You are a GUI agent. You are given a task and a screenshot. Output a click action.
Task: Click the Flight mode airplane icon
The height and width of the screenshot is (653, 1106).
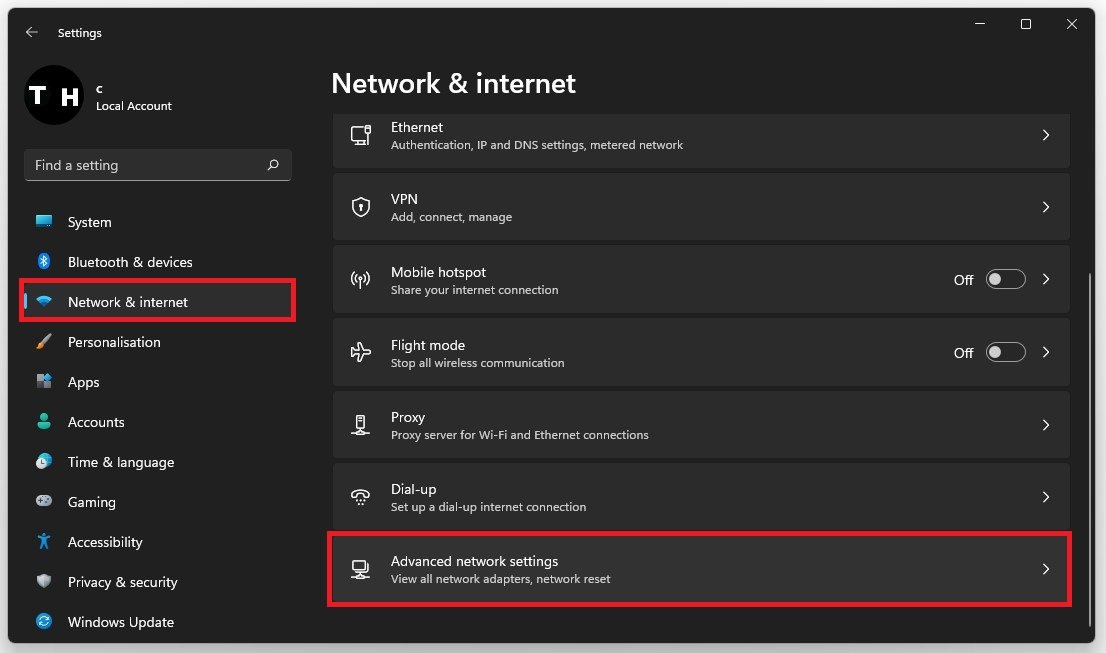pos(361,352)
